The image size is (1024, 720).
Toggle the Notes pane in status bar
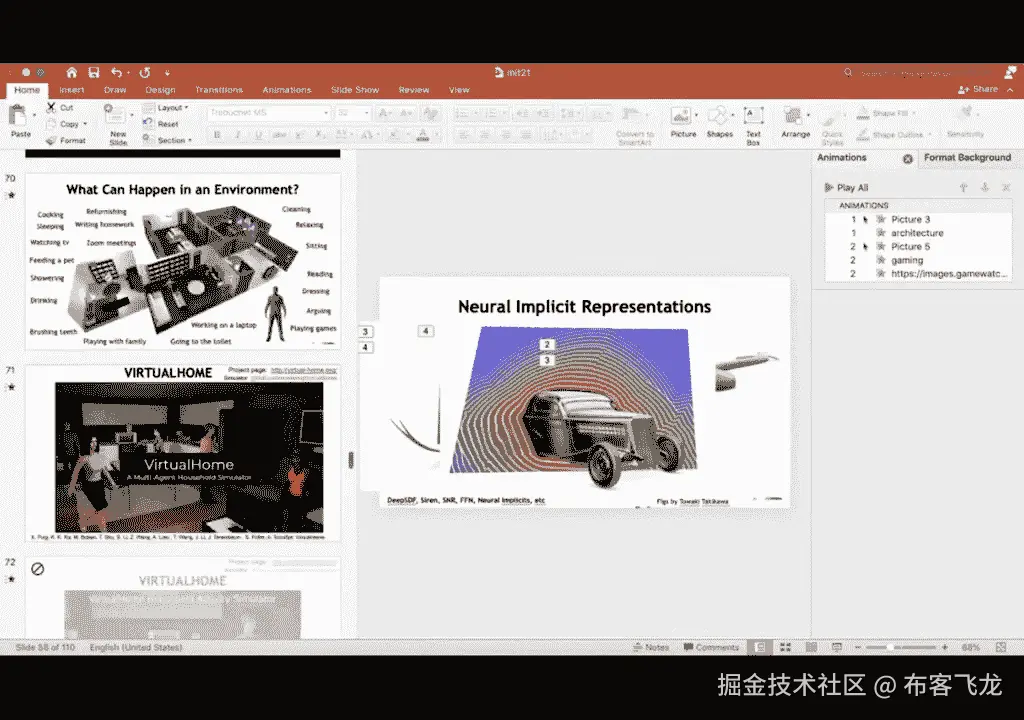[651, 647]
